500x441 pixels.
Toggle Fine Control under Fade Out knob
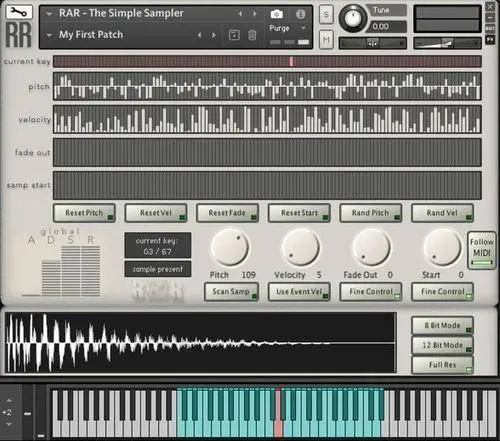tap(371, 292)
